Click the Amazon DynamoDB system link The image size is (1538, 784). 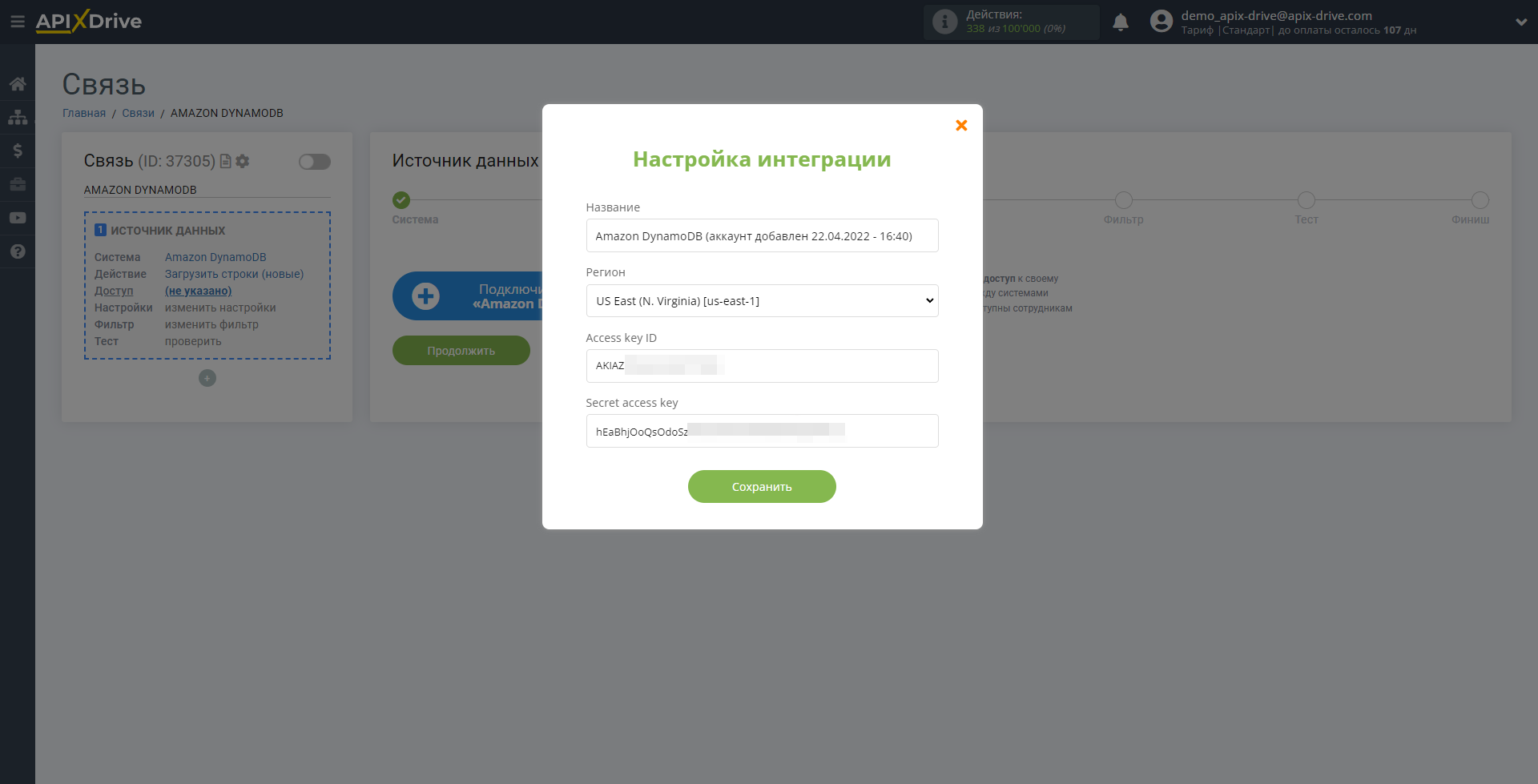click(215, 257)
